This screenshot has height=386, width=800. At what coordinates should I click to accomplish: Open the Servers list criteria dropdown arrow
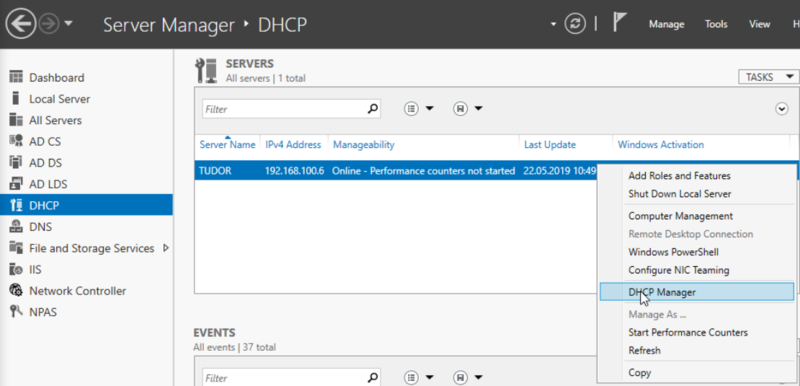click(430, 109)
